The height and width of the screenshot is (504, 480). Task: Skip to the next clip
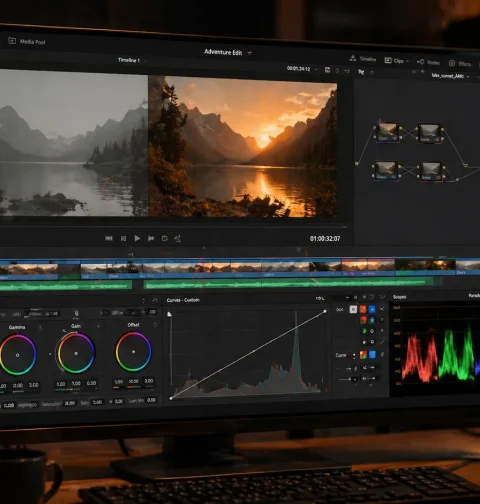(151, 238)
